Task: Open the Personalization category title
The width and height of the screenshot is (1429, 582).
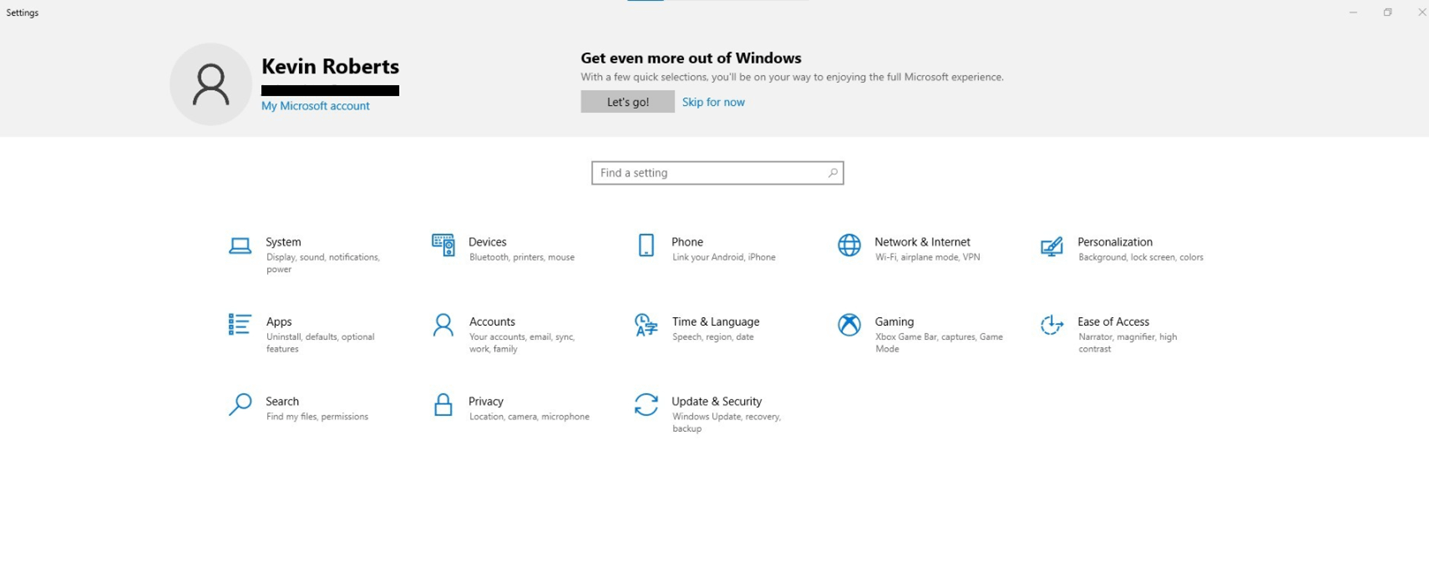Action: tap(1115, 242)
